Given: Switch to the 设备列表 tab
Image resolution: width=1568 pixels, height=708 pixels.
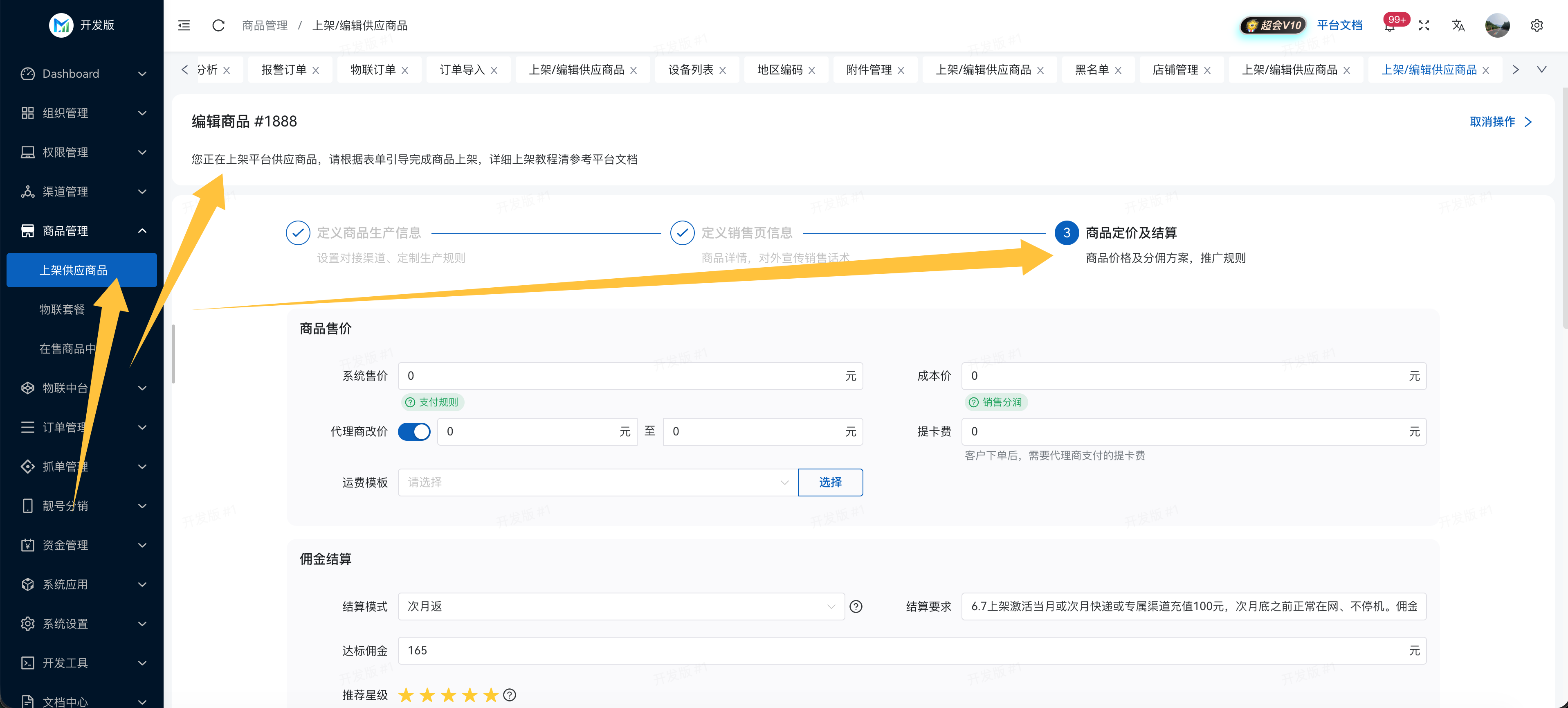Looking at the screenshot, I should (x=690, y=70).
